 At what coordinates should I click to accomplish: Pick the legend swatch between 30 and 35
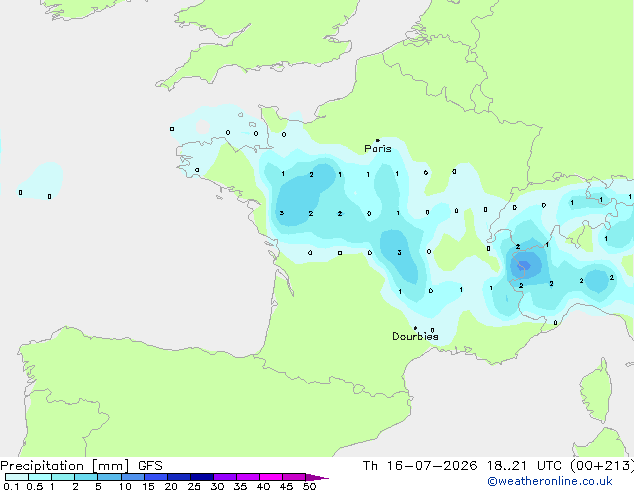(225, 477)
